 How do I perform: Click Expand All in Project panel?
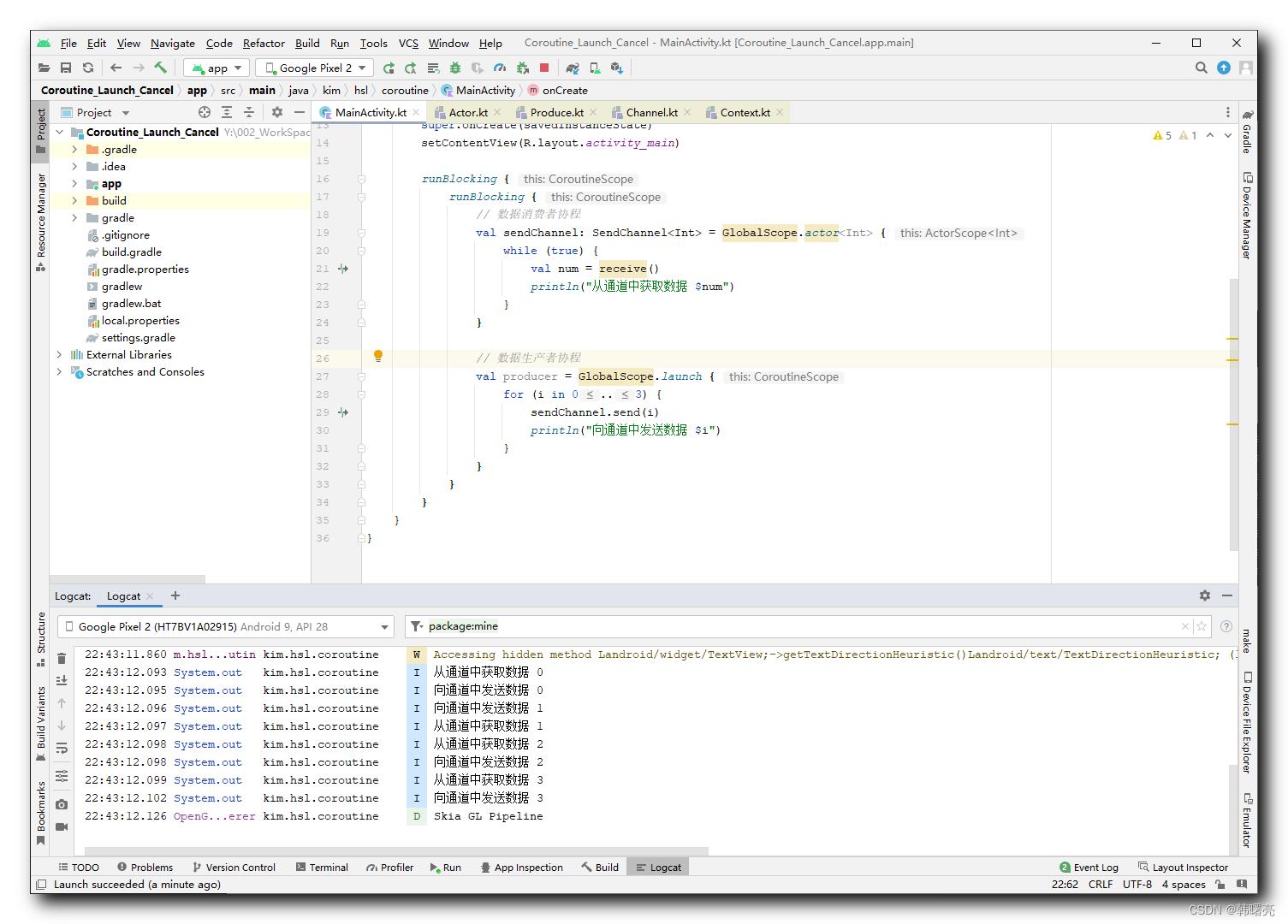click(227, 112)
